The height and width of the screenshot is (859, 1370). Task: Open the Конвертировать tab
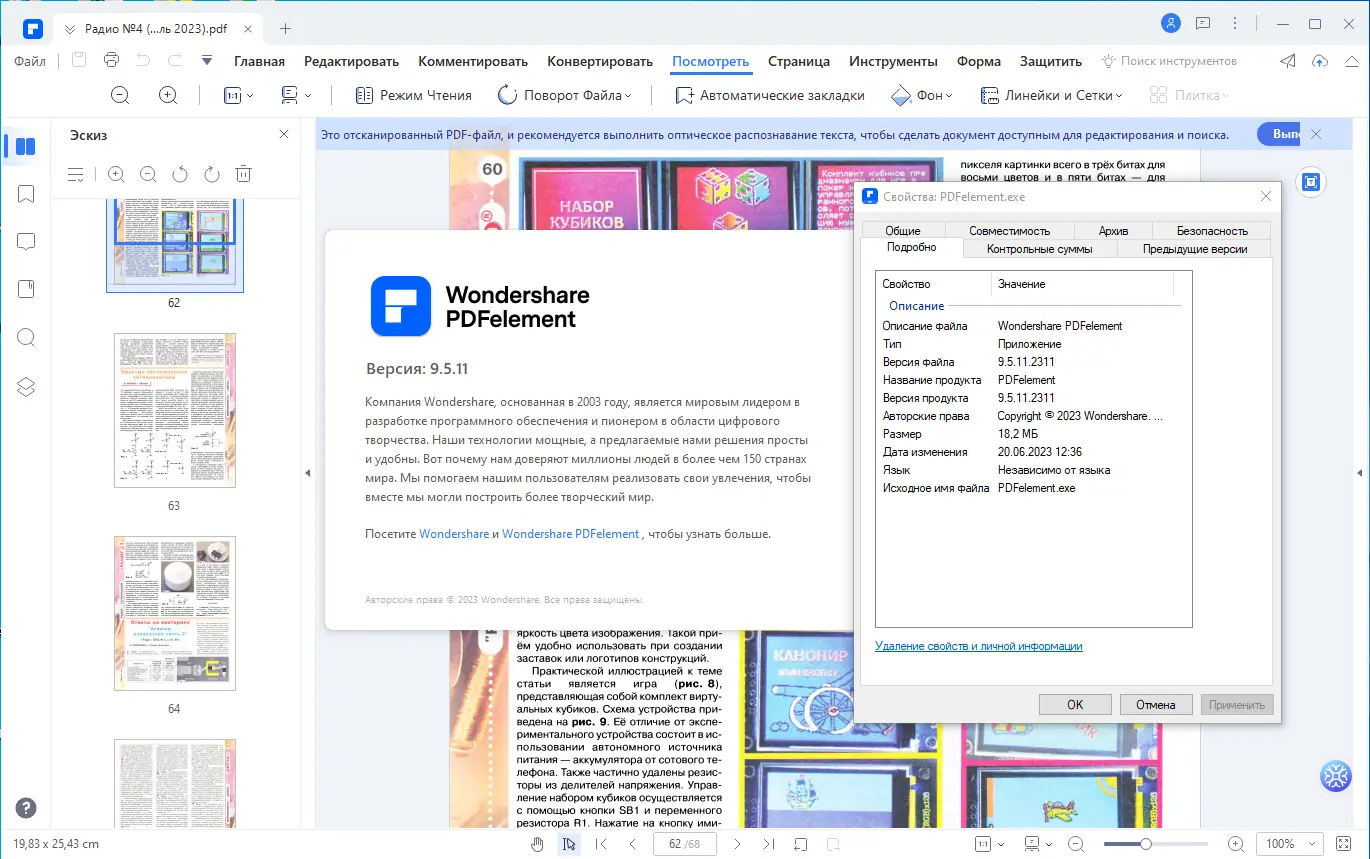tap(600, 61)
